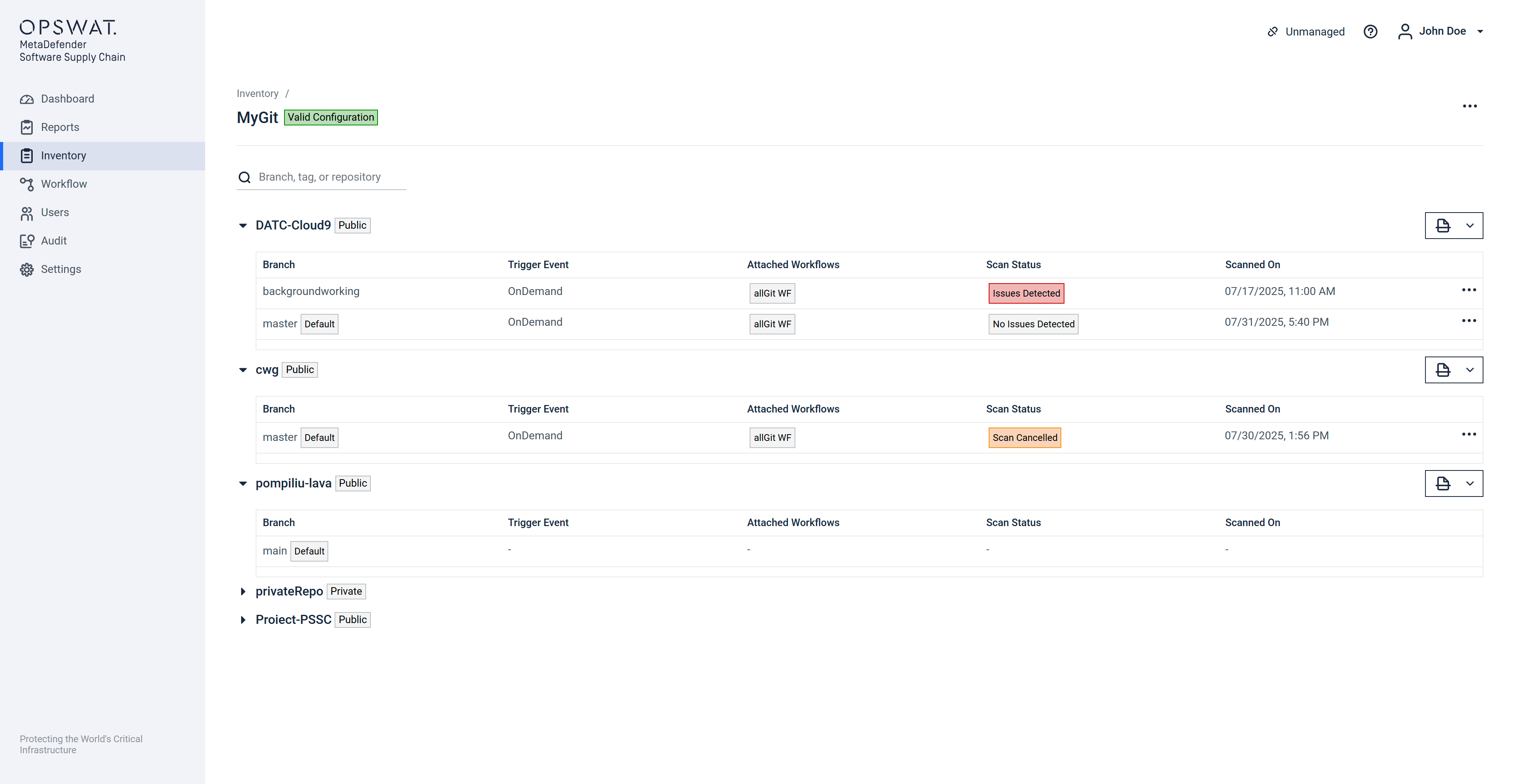Click the Audit log icon
The image size is (1515, 784).
(26, 241)
